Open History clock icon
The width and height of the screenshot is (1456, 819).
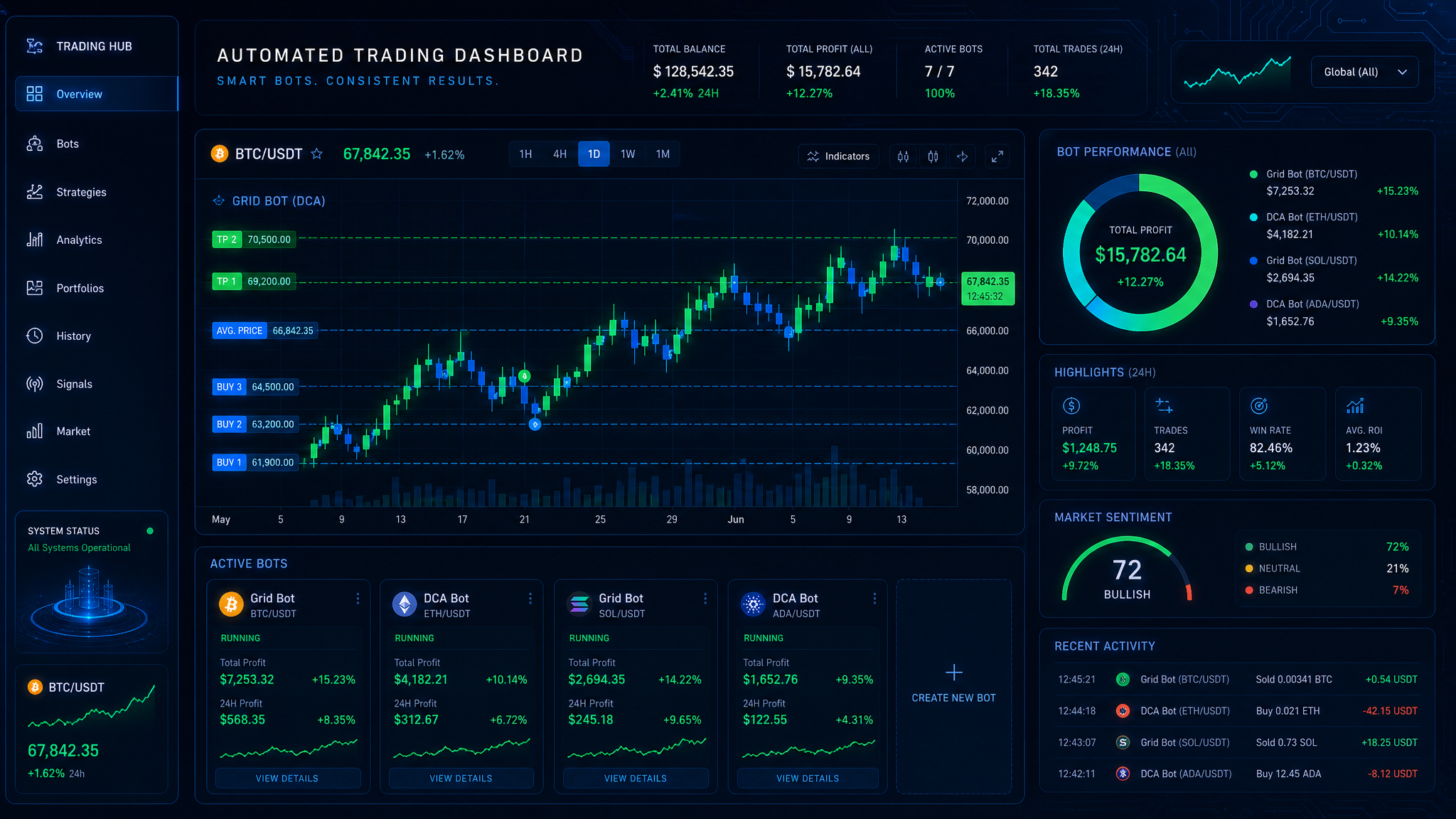pyautogui.click(x=35, y=336)
